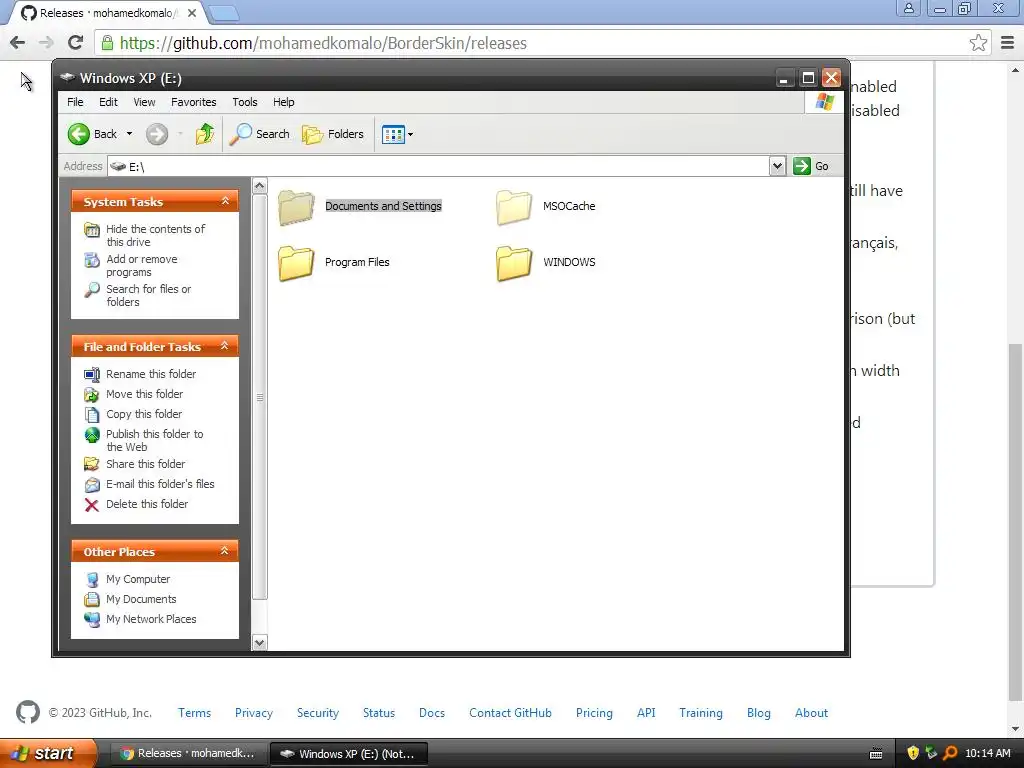The height and width of the screenshot is (768, 1024).
Task: Open the Contact GitHub footer link
Action: pos(510,712)
